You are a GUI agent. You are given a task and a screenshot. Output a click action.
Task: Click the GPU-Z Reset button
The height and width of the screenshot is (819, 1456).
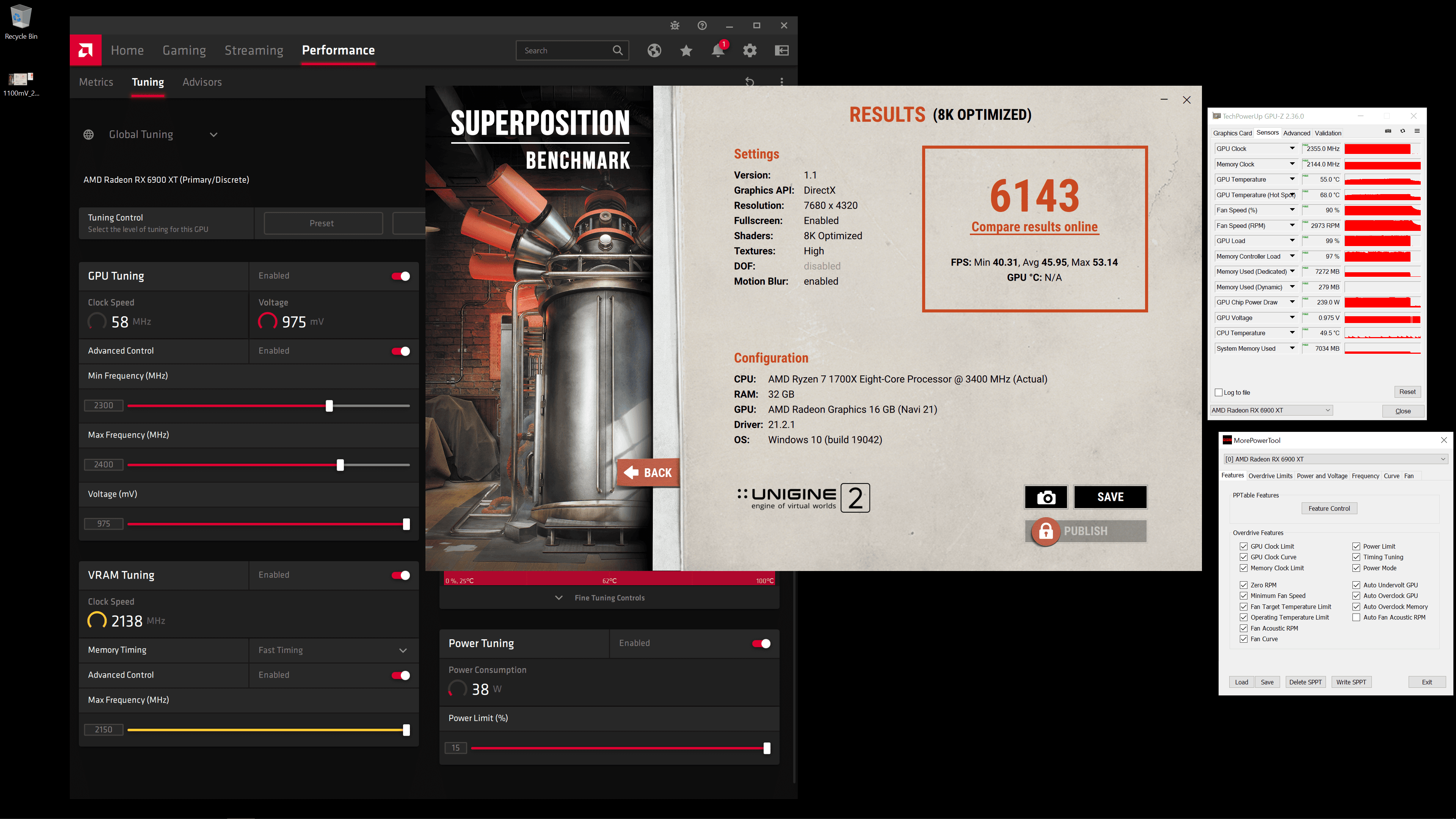point(1407,392)
